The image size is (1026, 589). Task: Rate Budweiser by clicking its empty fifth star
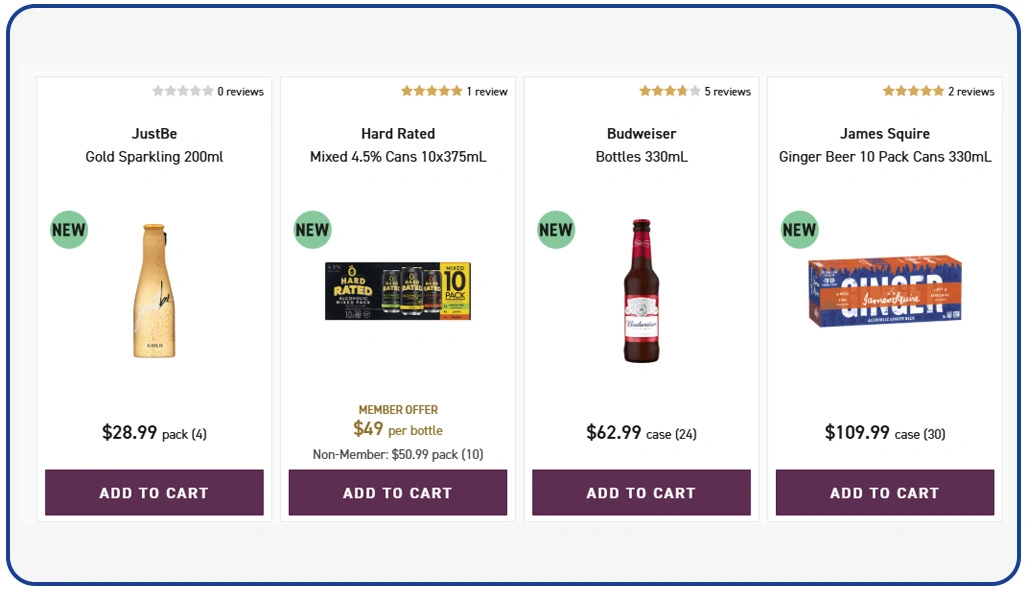(695, 91)
